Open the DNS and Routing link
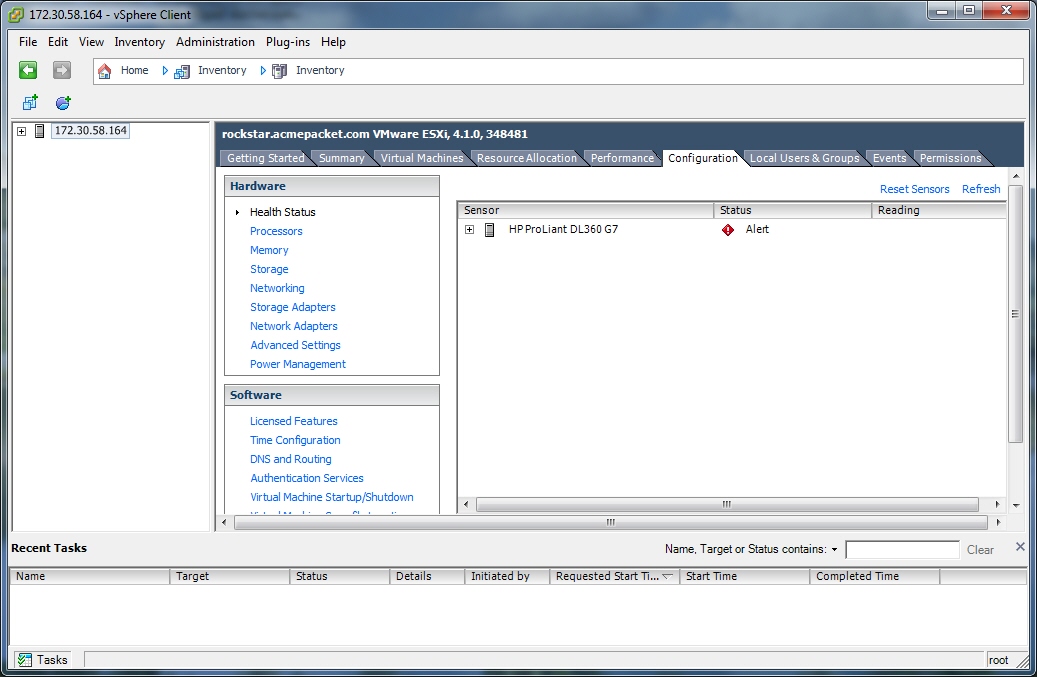Screen dimensions: 1037x677 coord(290,459)
